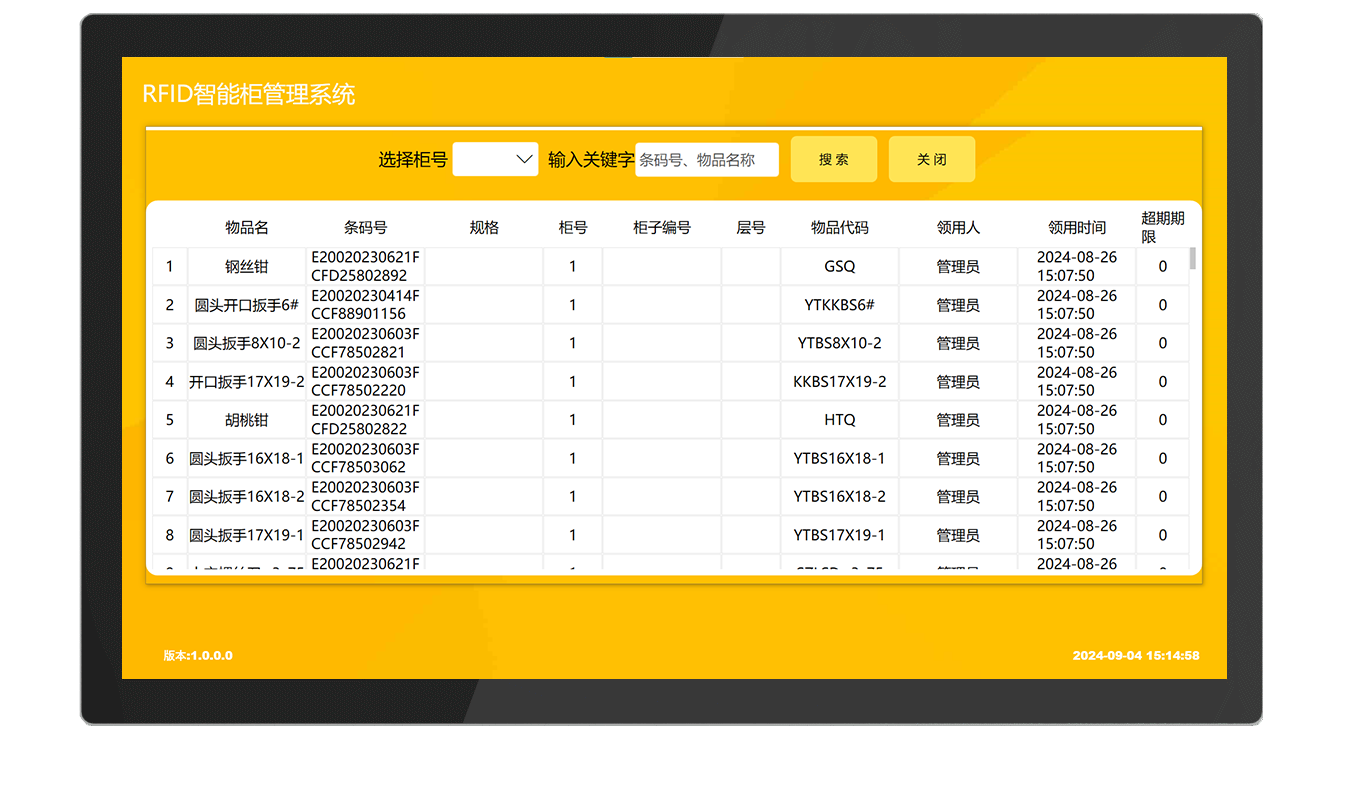Click item code YTBS16X18-1 cell
Viewport: 1370px width, 789px height.
tap(839, 459)
